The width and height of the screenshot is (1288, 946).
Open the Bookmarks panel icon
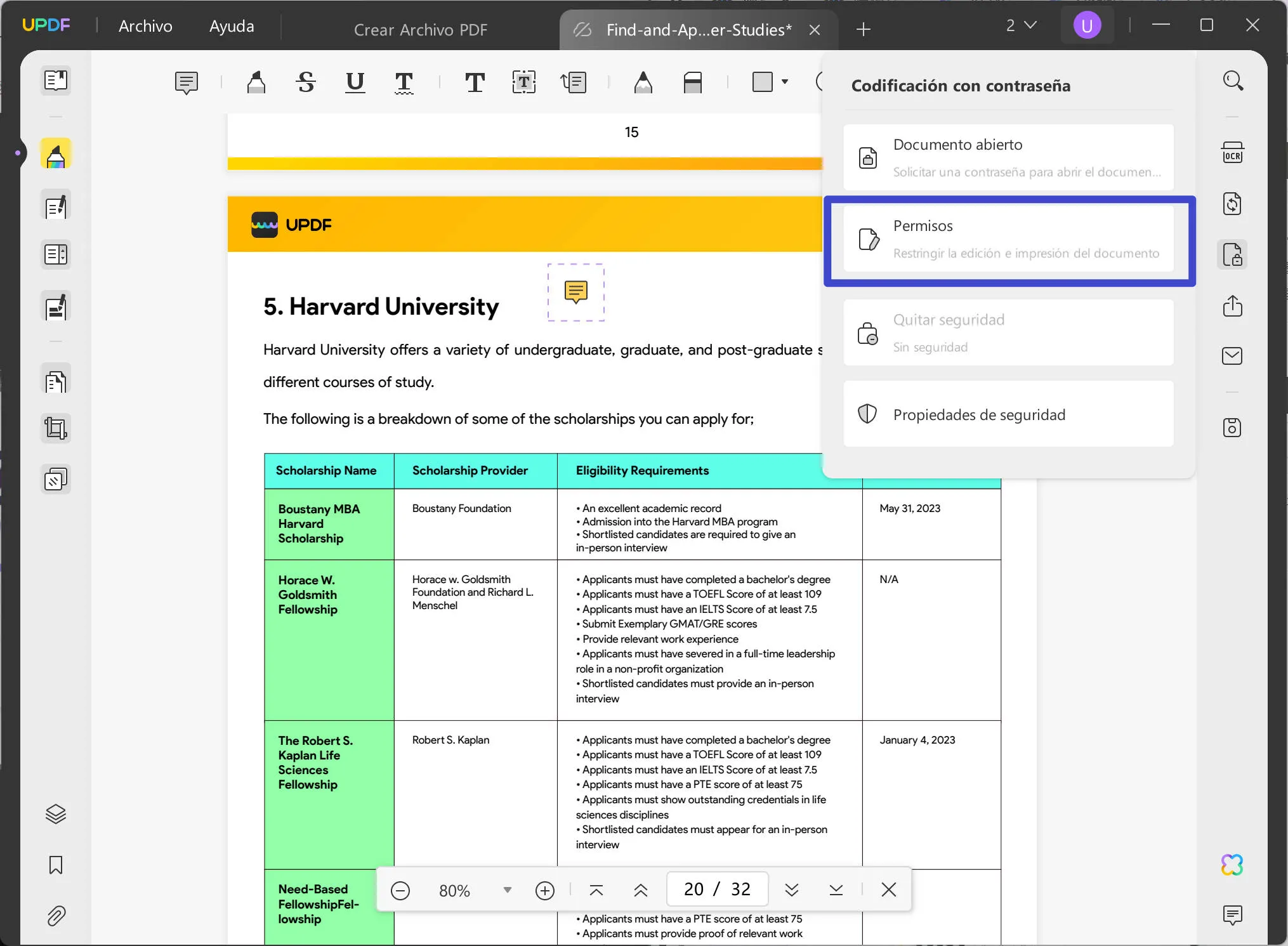click(56, 865)
